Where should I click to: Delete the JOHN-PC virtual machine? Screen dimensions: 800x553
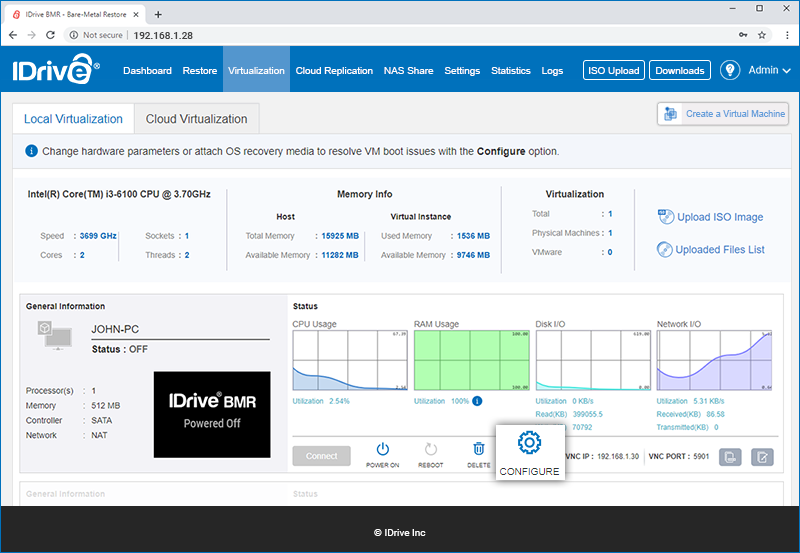479,455
